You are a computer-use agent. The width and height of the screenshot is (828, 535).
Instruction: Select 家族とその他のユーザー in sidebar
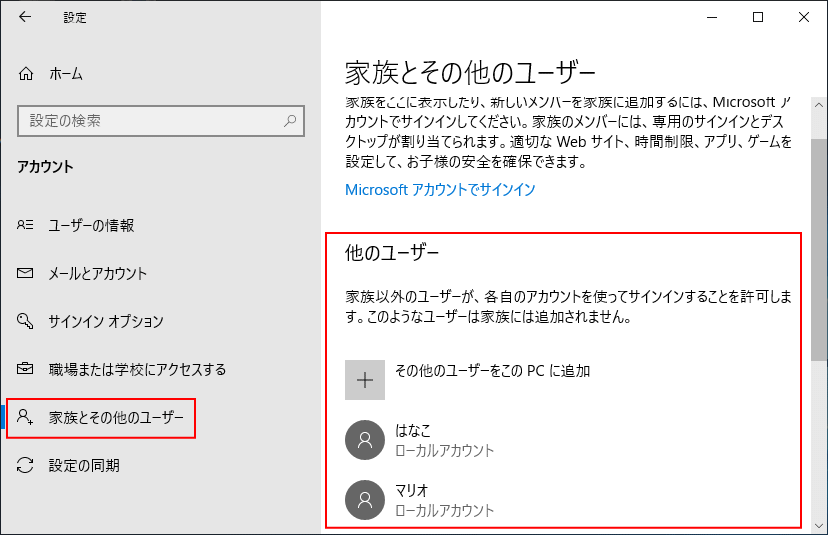pos(116,417)
